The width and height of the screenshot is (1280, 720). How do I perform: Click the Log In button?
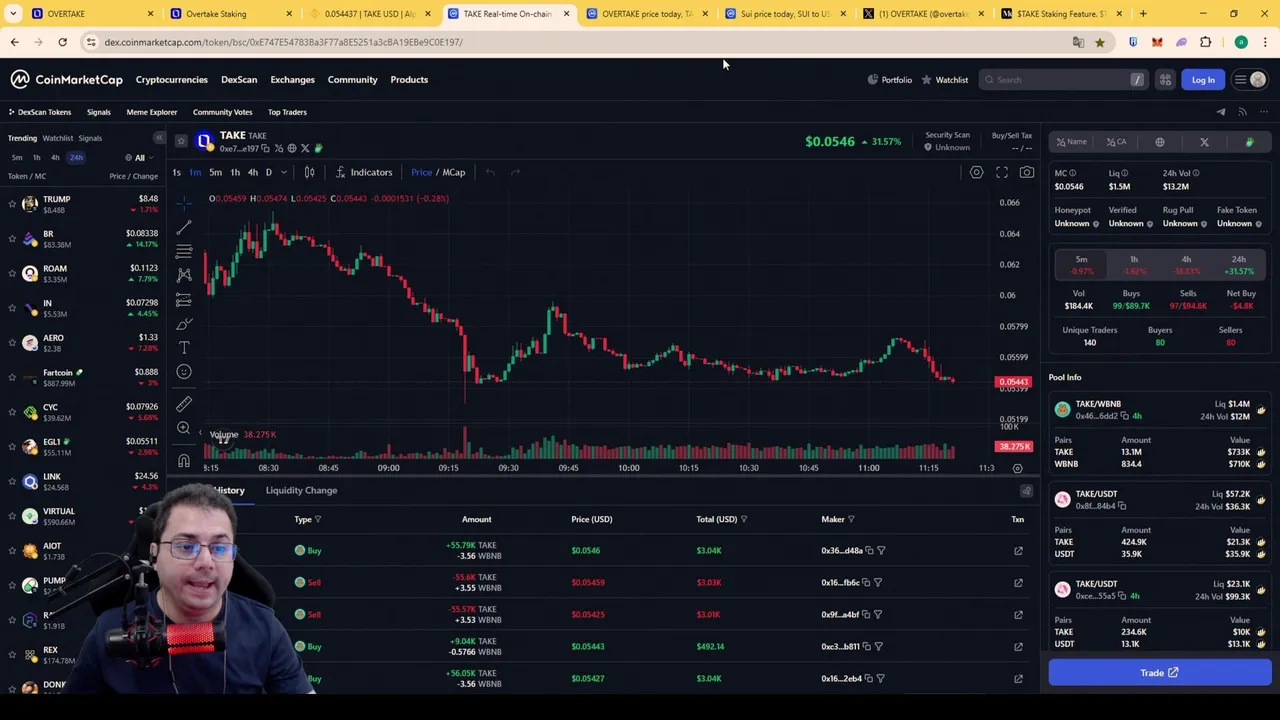(x=1203, y=80)
